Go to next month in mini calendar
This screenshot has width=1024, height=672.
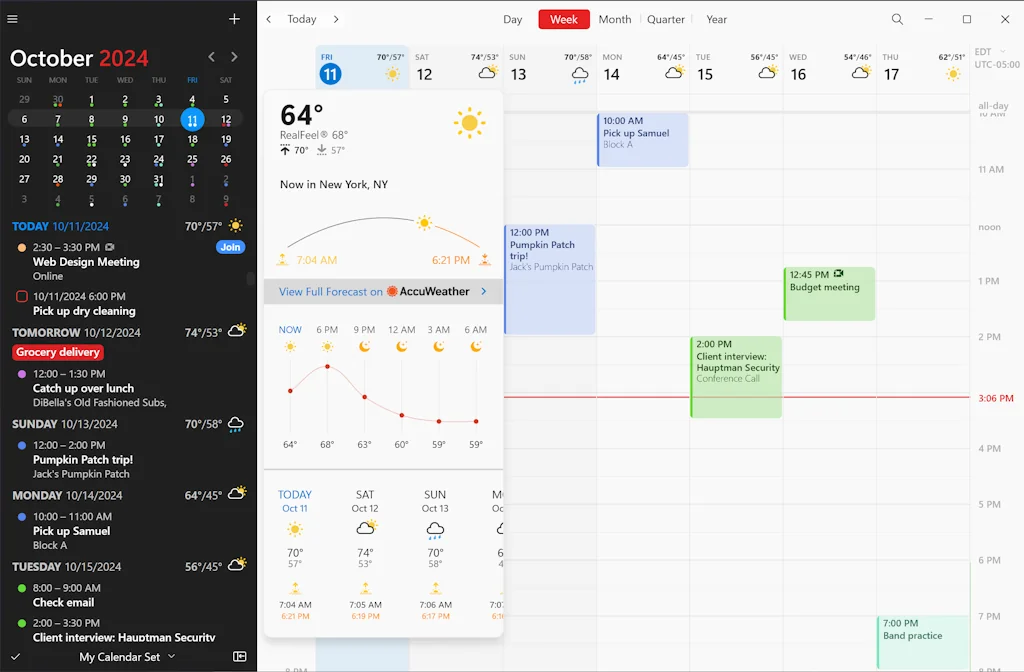[234, 58]
